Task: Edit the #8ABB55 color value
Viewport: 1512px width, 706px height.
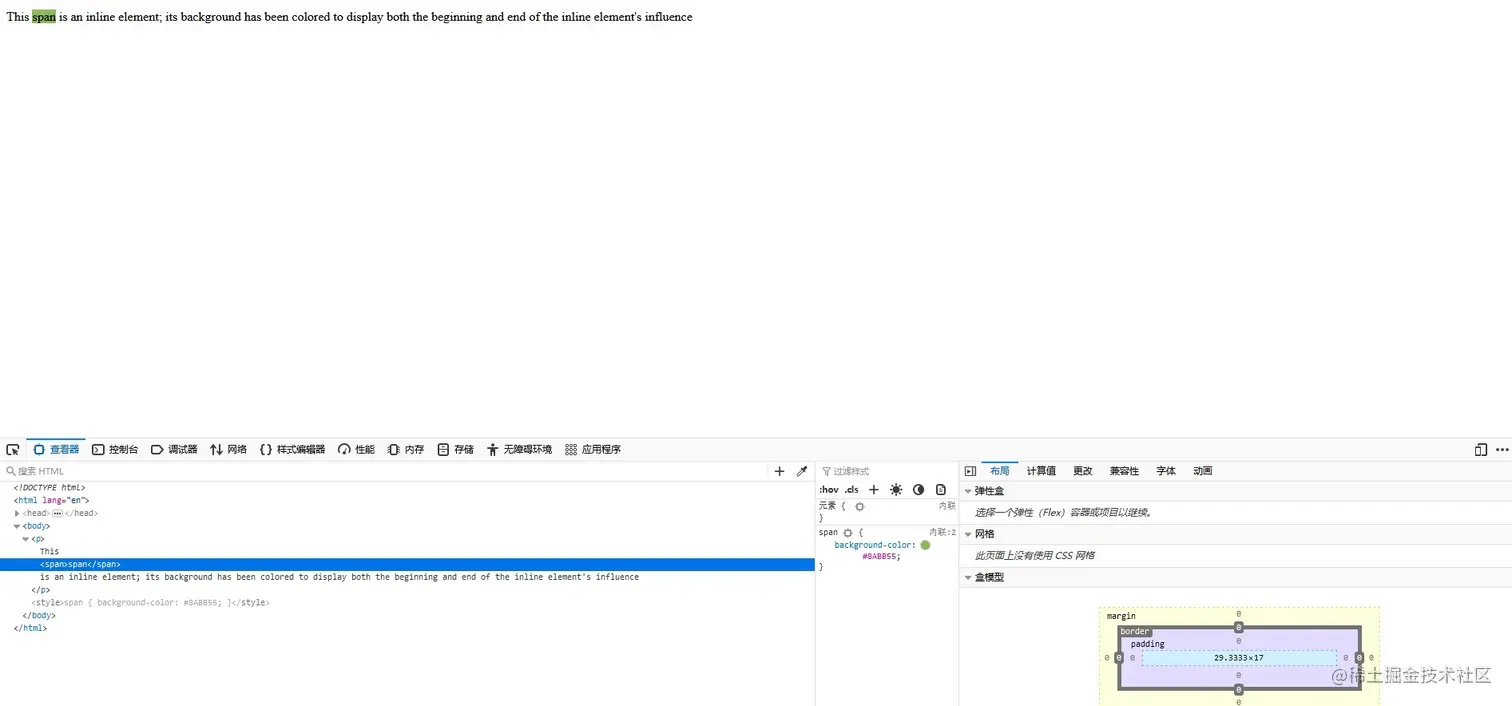Action: click(x=879, y=556)
